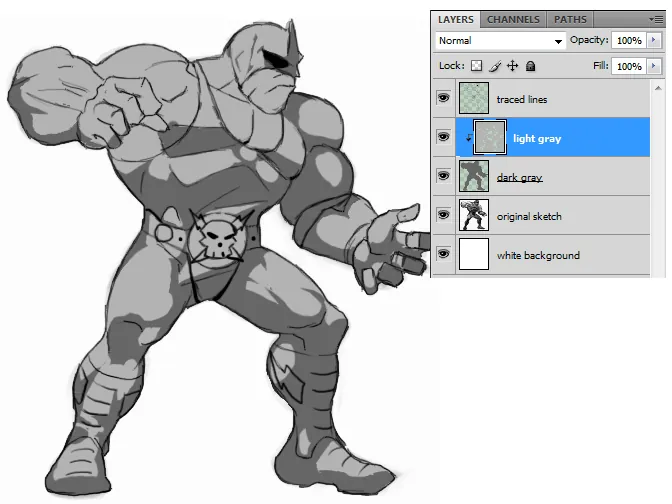672x504 pixels.
Task: Select the dark gray layer thumbnail
Action: (474, 176)
